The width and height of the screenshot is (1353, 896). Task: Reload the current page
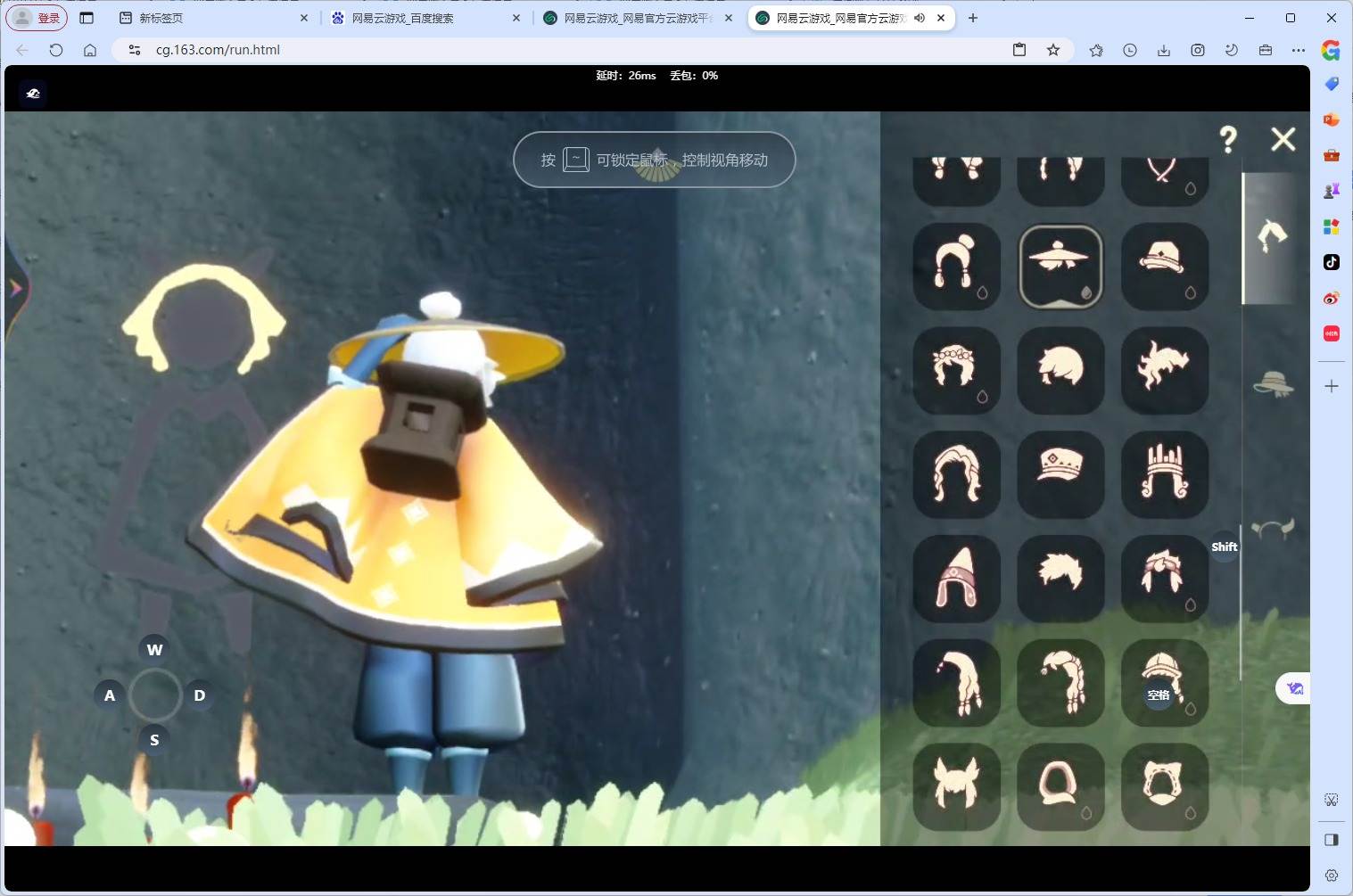tap(56, 50)
